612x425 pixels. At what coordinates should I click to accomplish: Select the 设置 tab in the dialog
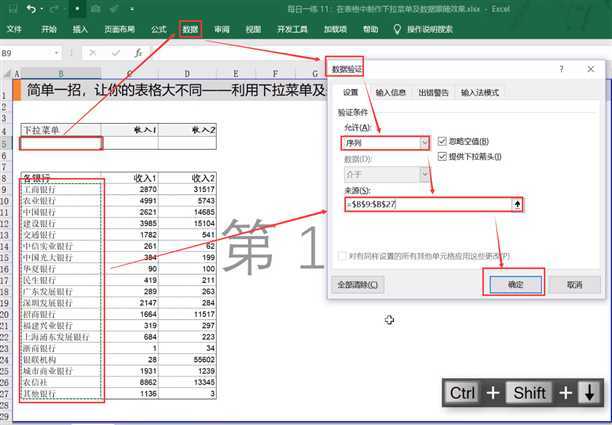pyautogui.click(x=350, y=92)
